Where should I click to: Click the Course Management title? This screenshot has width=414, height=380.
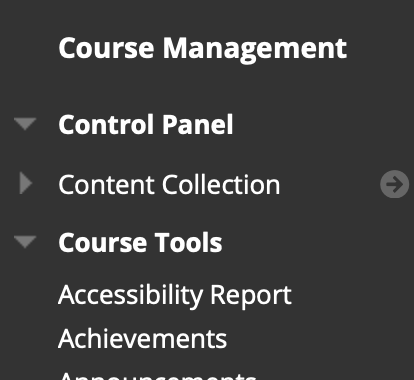tap(203, 48)
